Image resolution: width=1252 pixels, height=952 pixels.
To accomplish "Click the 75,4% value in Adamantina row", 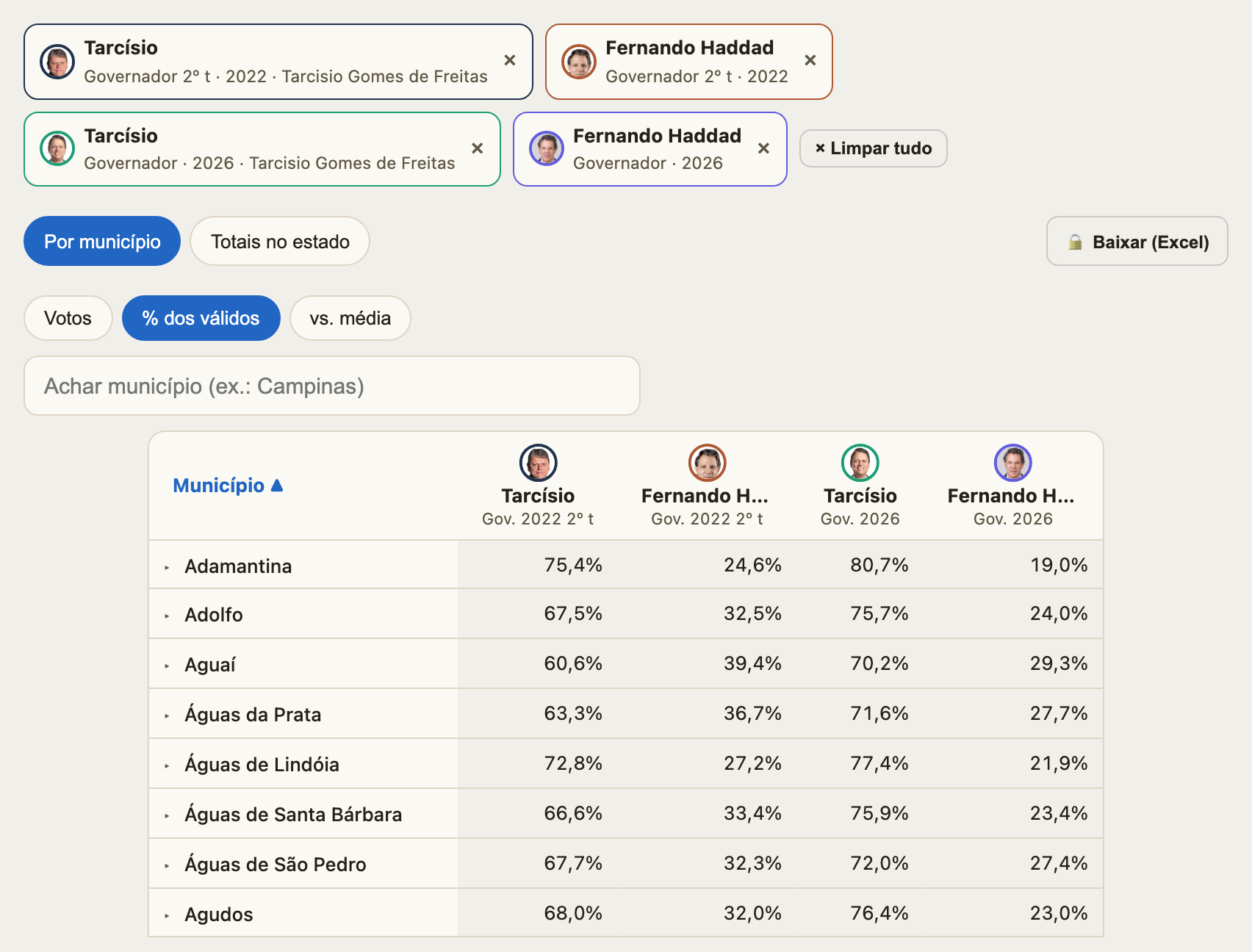I will coord(573,564).
